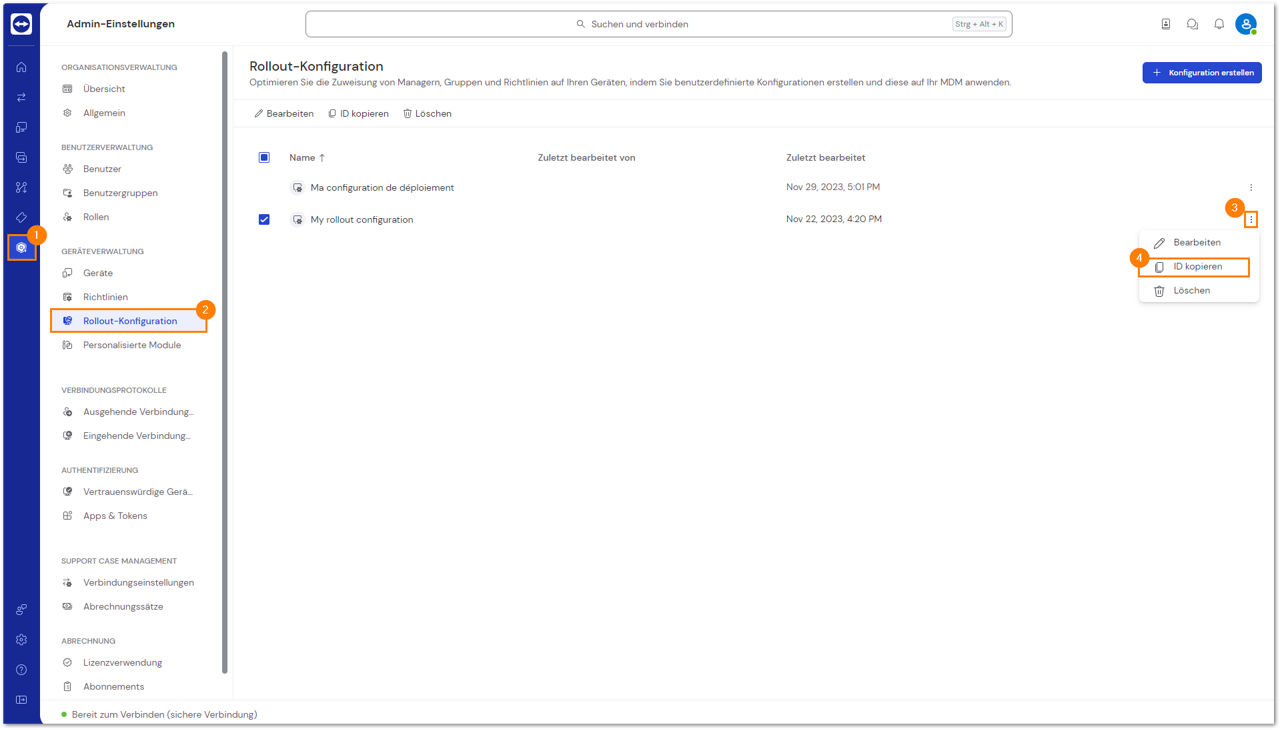Choose Bearbeiten in the context menu
The width and height of the screenshot is (1280, 730).
1198,242
